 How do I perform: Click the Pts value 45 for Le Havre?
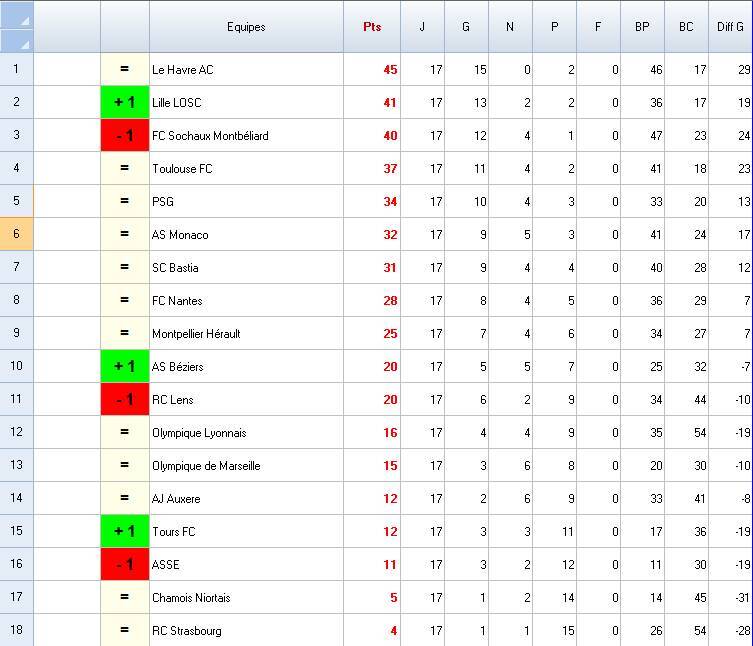[372, 69]
